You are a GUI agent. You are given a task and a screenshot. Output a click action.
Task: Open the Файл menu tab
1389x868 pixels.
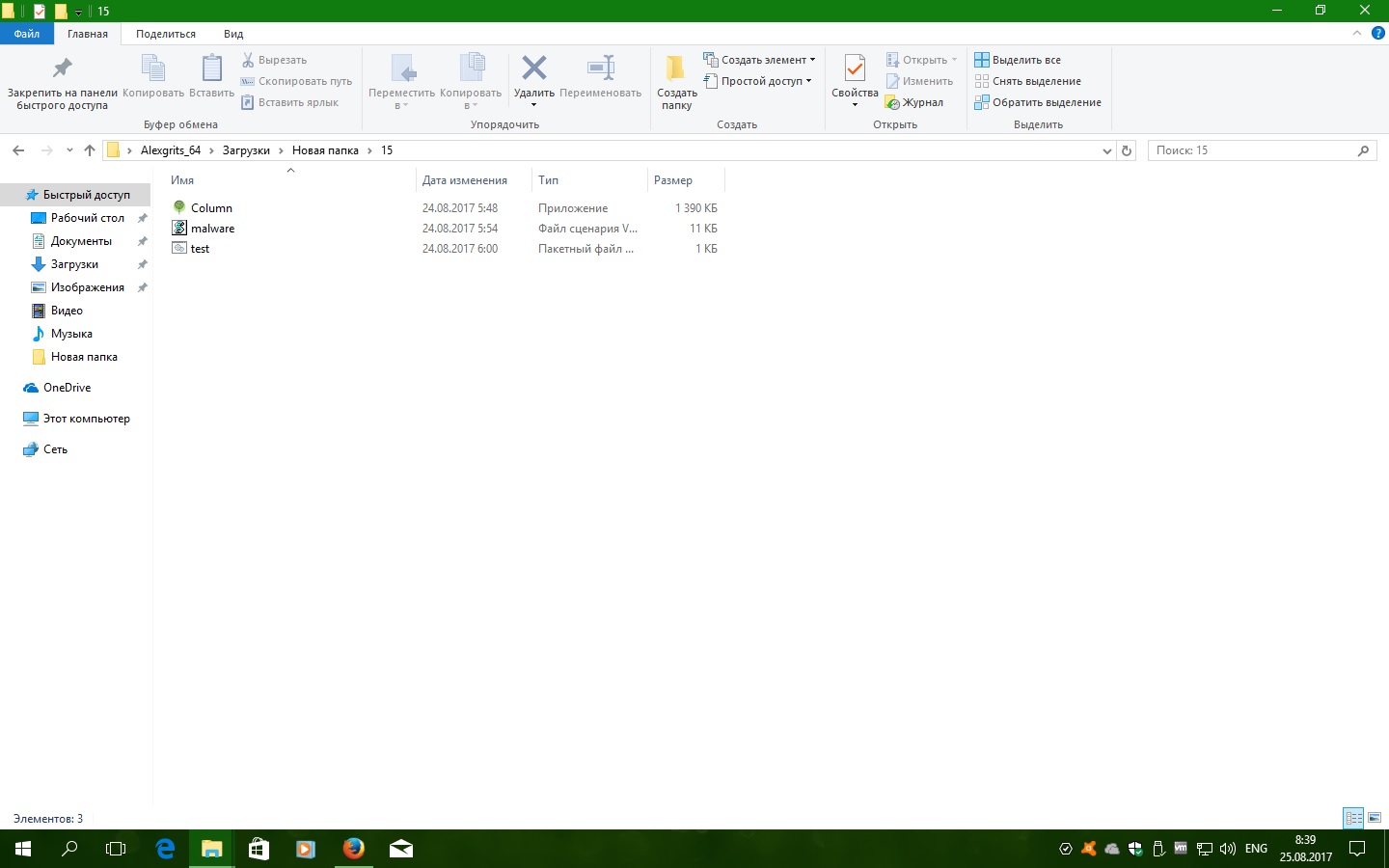coord(27,34)
